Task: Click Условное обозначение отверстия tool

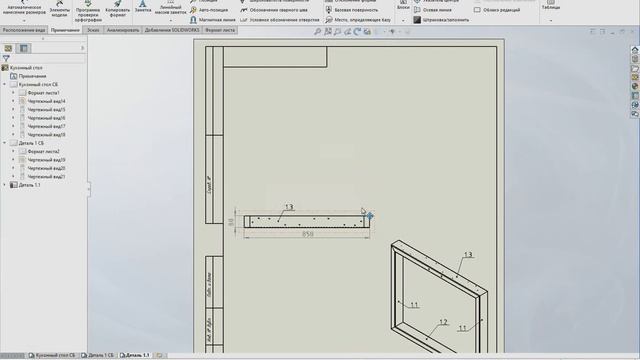Action: (280, 20)
